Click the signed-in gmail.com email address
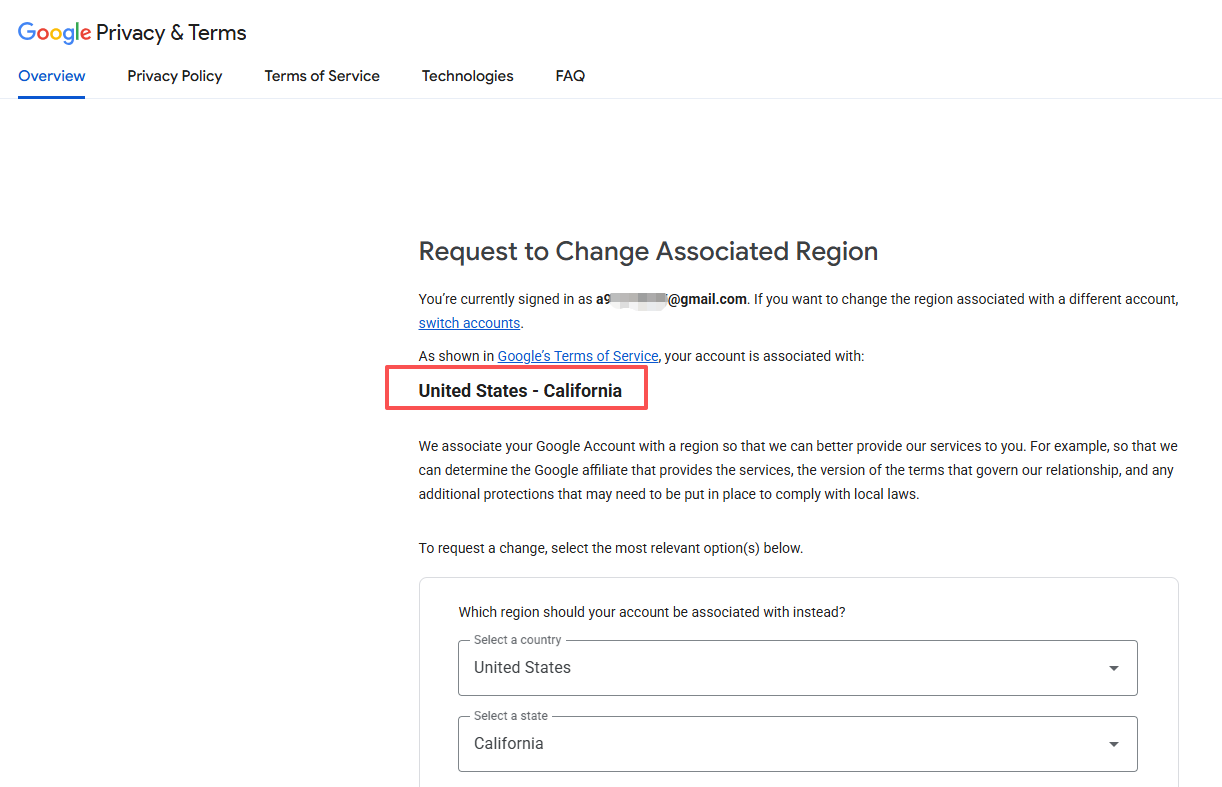Viewport: 1222px width, 787px height. 671,299
